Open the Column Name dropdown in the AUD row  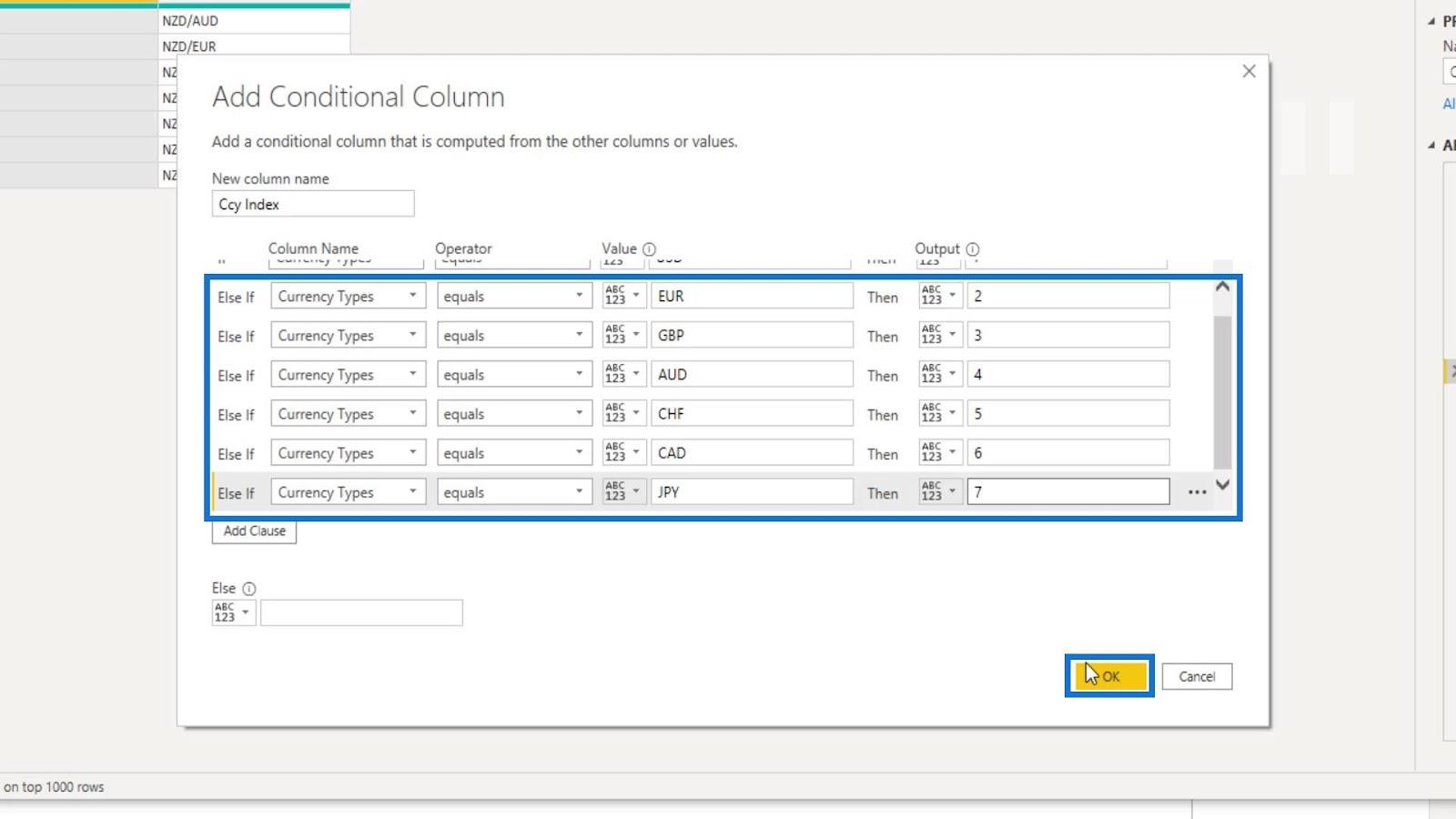coord(348,374)
